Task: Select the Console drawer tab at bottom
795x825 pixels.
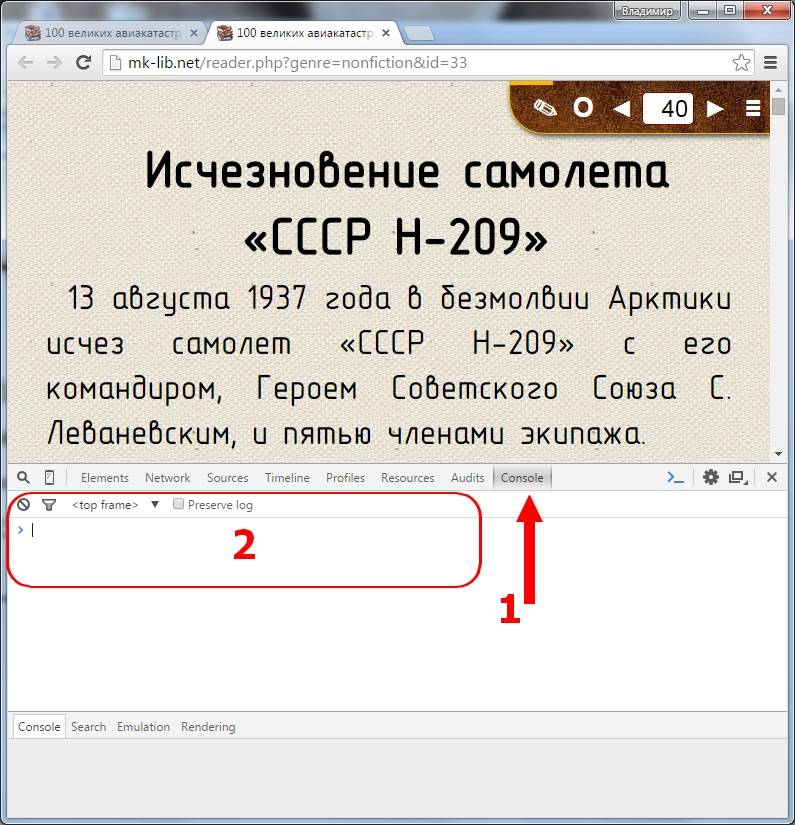Action: click(x=39, y=727)
